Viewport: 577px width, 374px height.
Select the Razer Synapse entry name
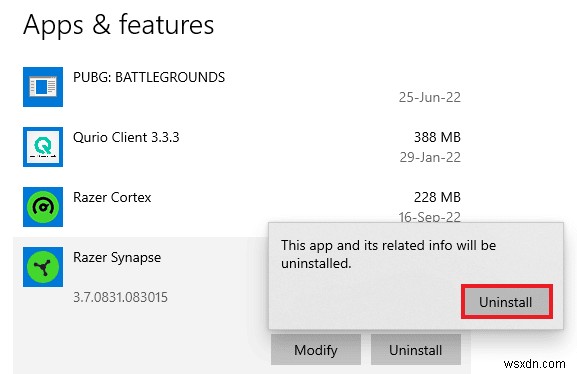pos(117,258)
